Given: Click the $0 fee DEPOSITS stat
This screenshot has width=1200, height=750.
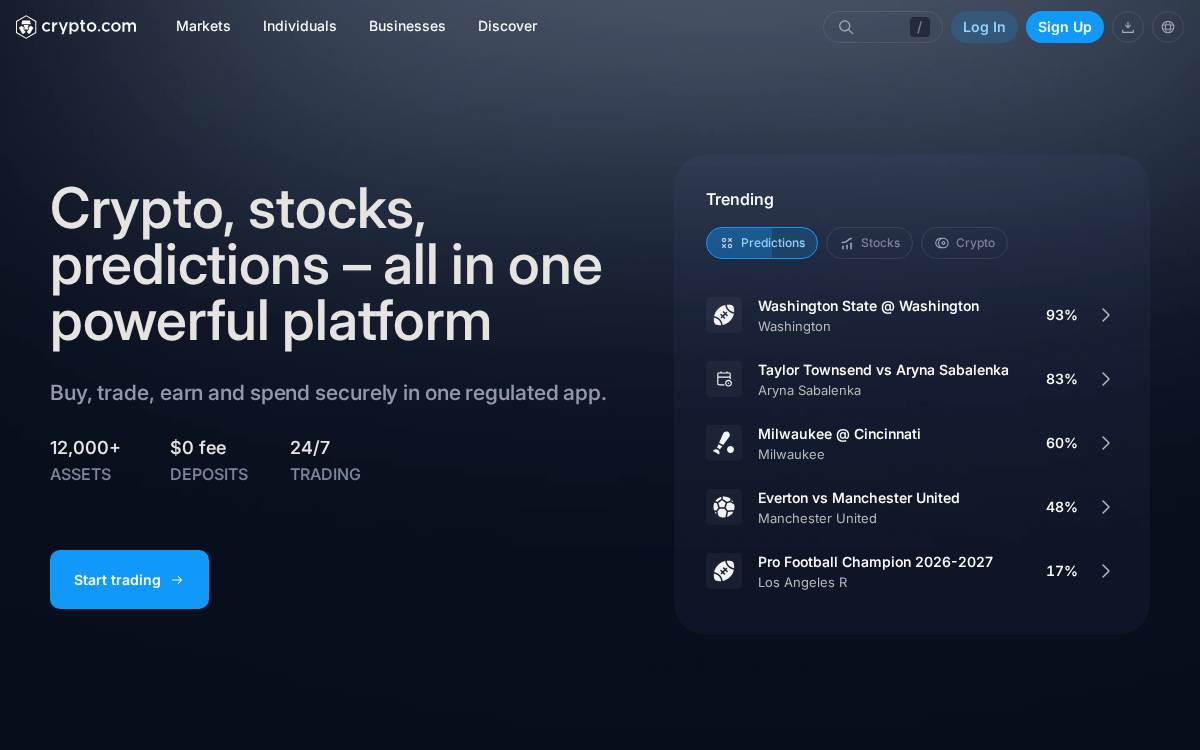Looking at the screenshot, I should 209,461.
